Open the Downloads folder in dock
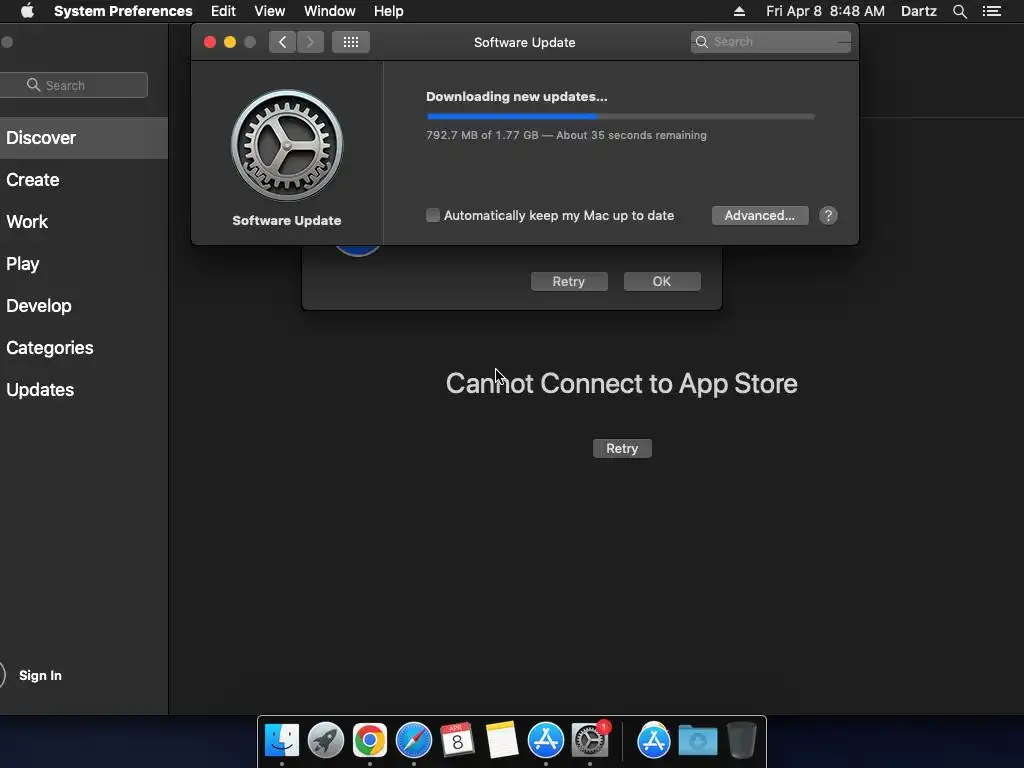 pos(697,741)
